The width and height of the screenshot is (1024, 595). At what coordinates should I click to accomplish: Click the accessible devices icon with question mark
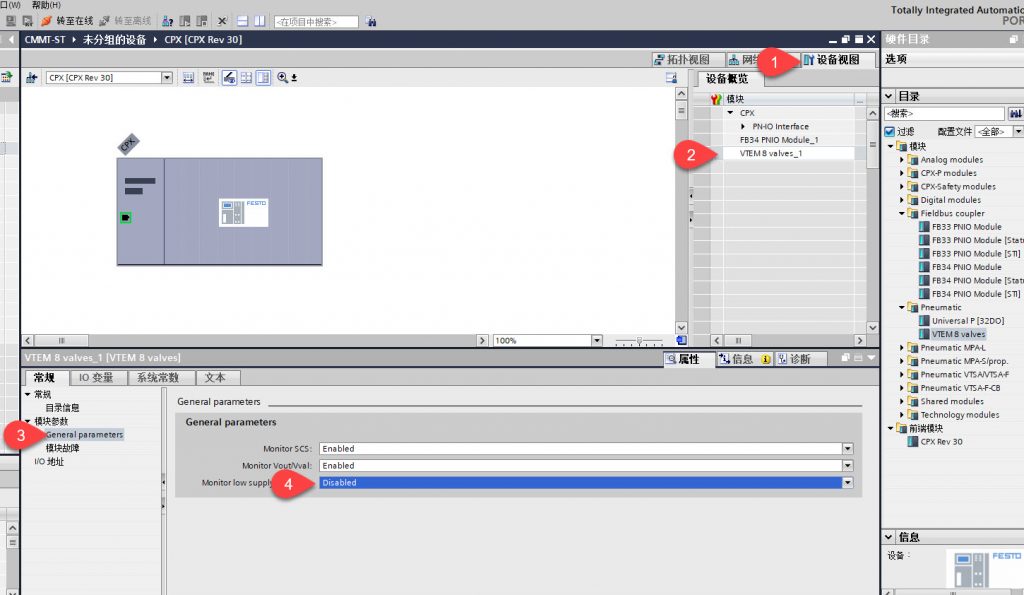click(168, 21)
